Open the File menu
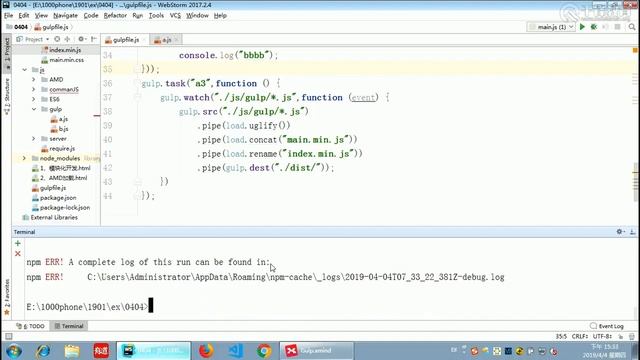The image size is (640, 360). point(9,16)
